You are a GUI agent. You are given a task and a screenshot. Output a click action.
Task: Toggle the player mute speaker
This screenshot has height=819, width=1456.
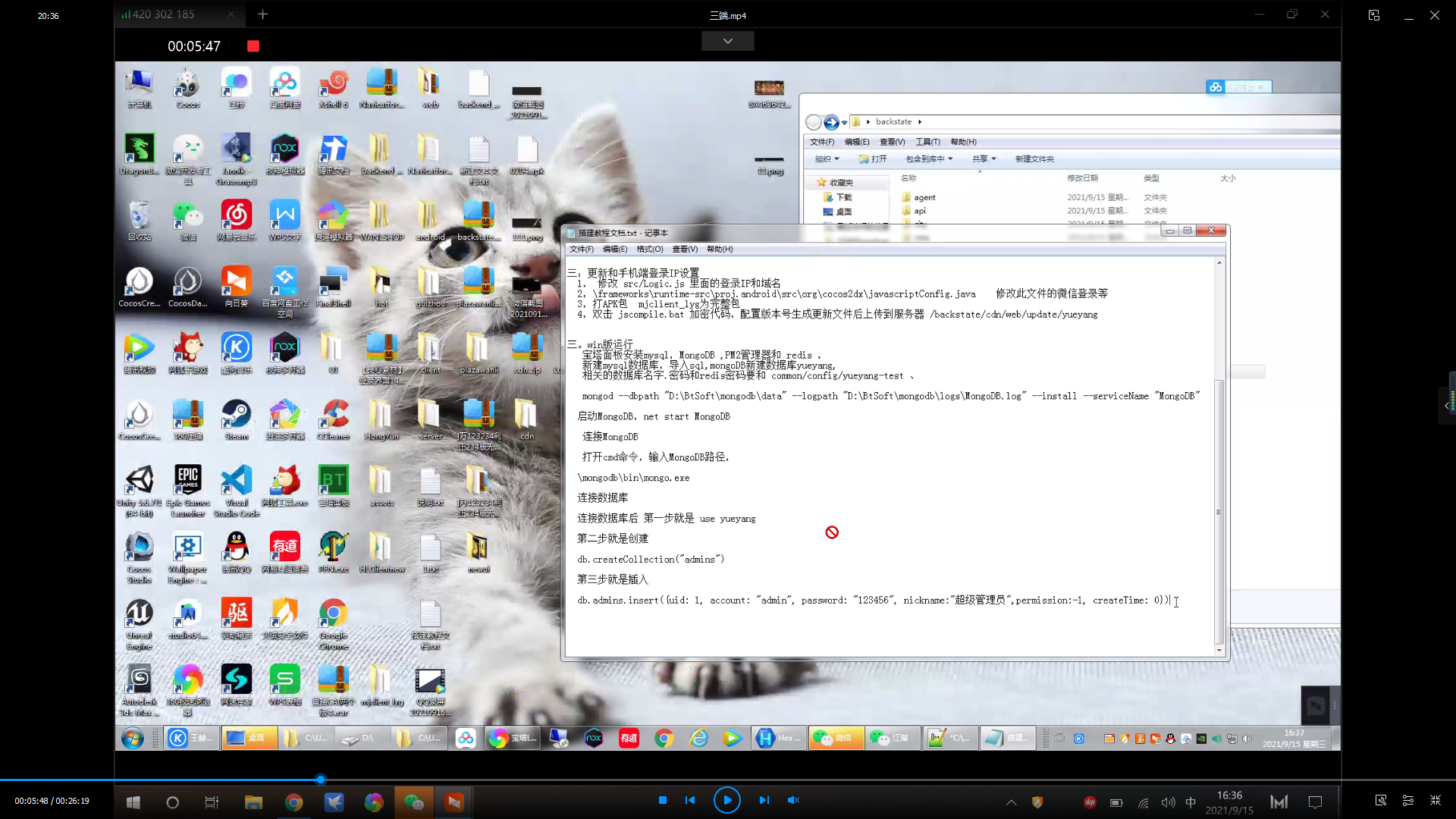793,800
